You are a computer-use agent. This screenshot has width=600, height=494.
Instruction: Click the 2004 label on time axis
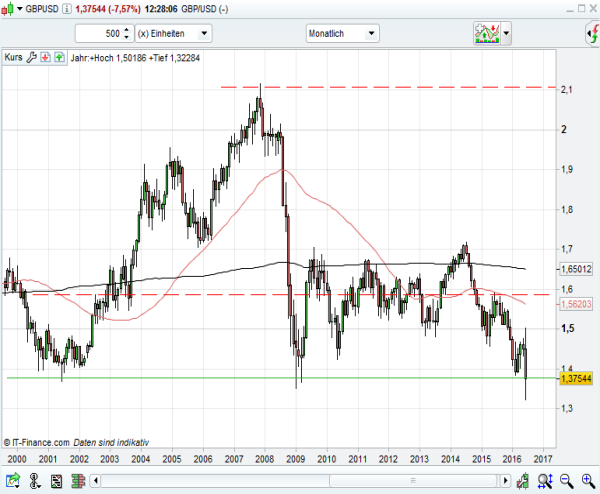(x=141, y=459)
